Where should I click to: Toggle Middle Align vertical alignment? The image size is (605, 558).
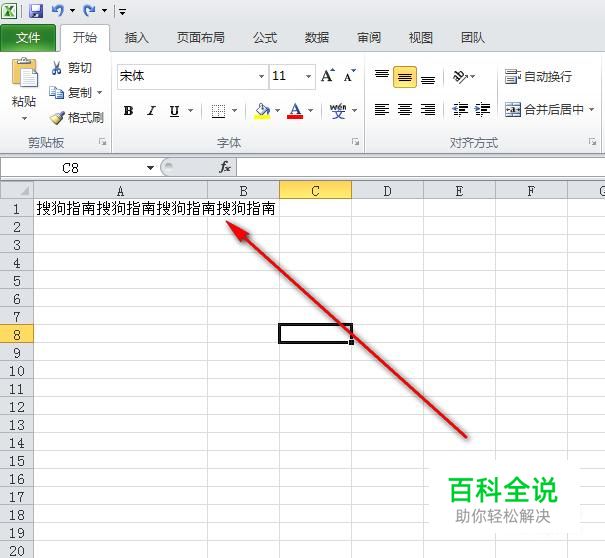[x=405, y=77]
